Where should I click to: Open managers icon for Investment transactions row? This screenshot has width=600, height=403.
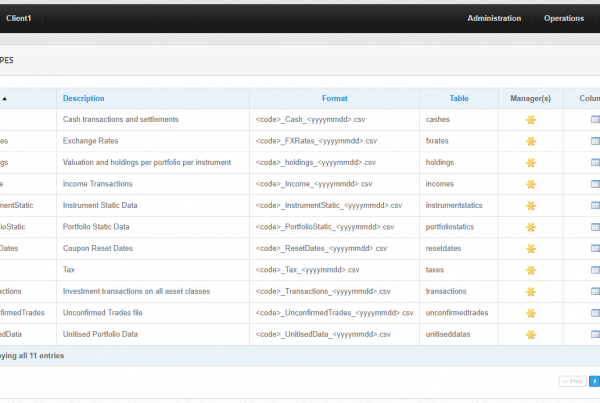530,291
